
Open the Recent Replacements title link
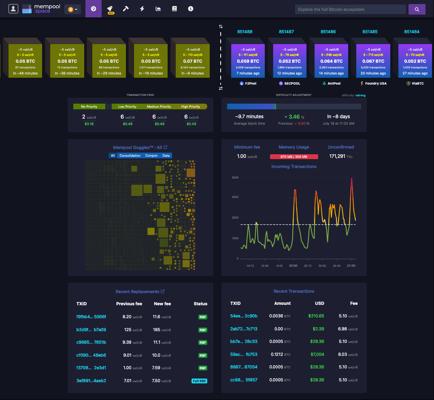[140, 292]
